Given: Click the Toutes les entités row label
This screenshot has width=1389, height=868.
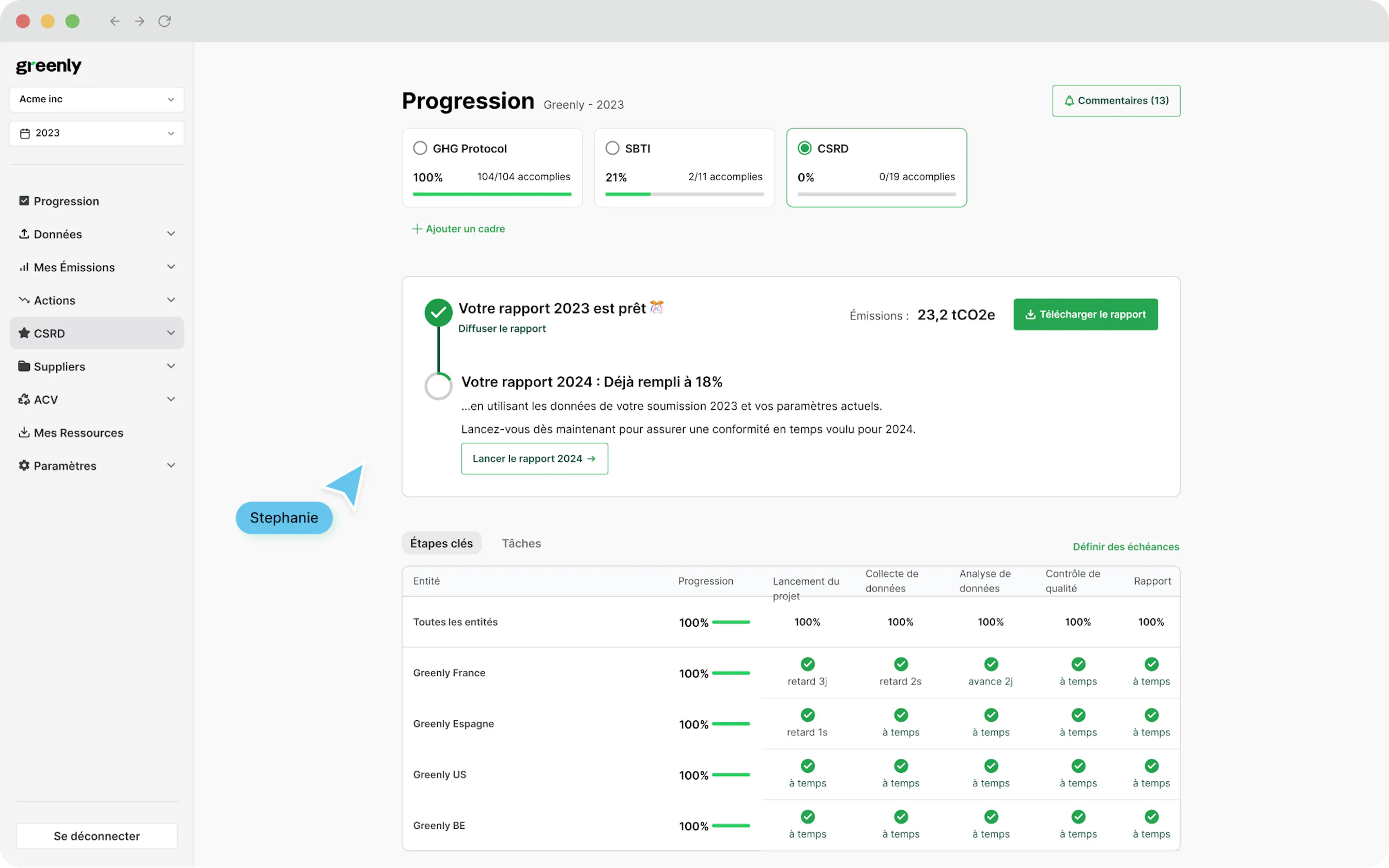Looking at the screenshot, I should coord(455,622).
